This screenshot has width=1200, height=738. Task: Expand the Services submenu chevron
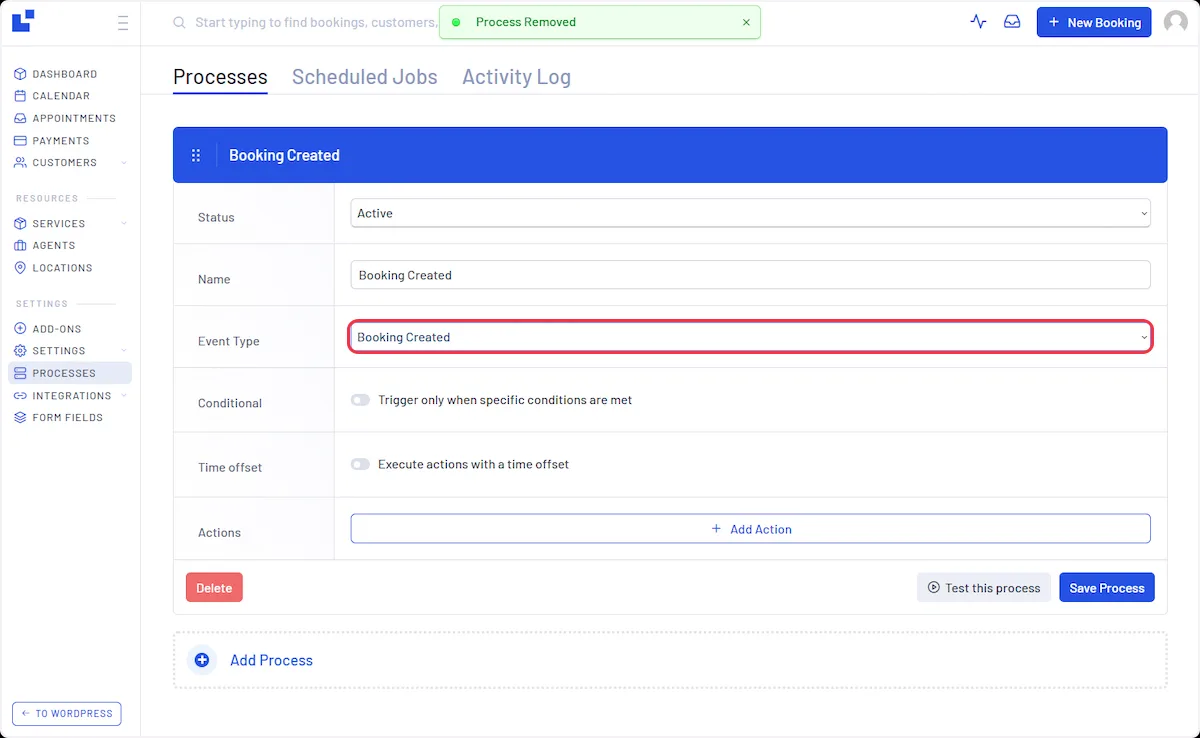tap(124, 223)
